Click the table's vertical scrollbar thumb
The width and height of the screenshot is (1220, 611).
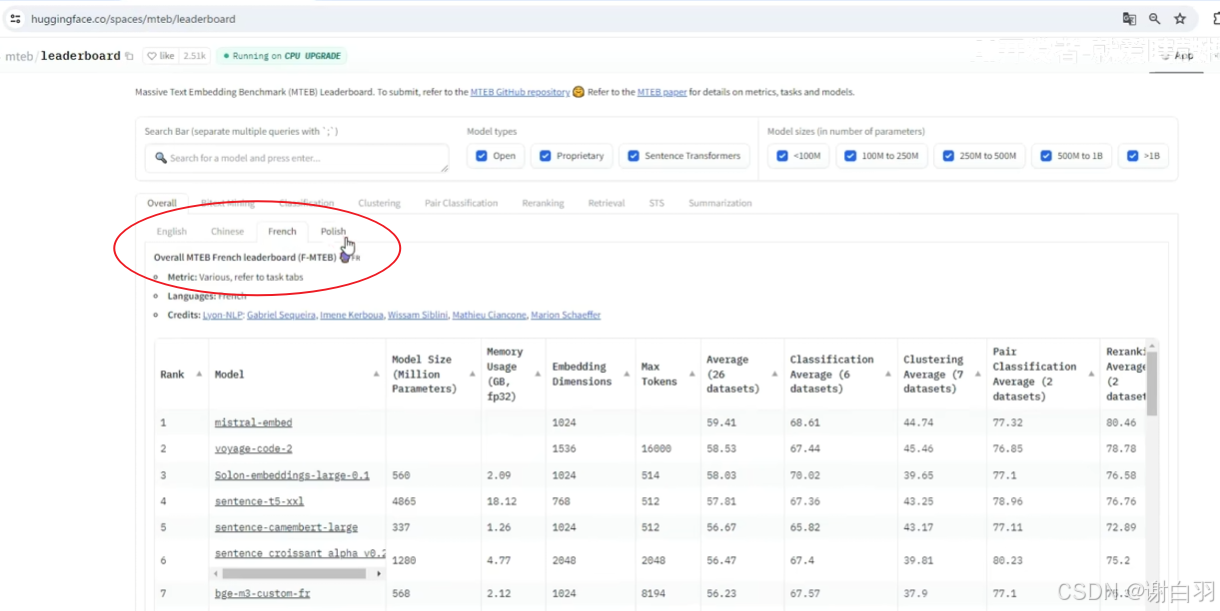point(1151,384)
